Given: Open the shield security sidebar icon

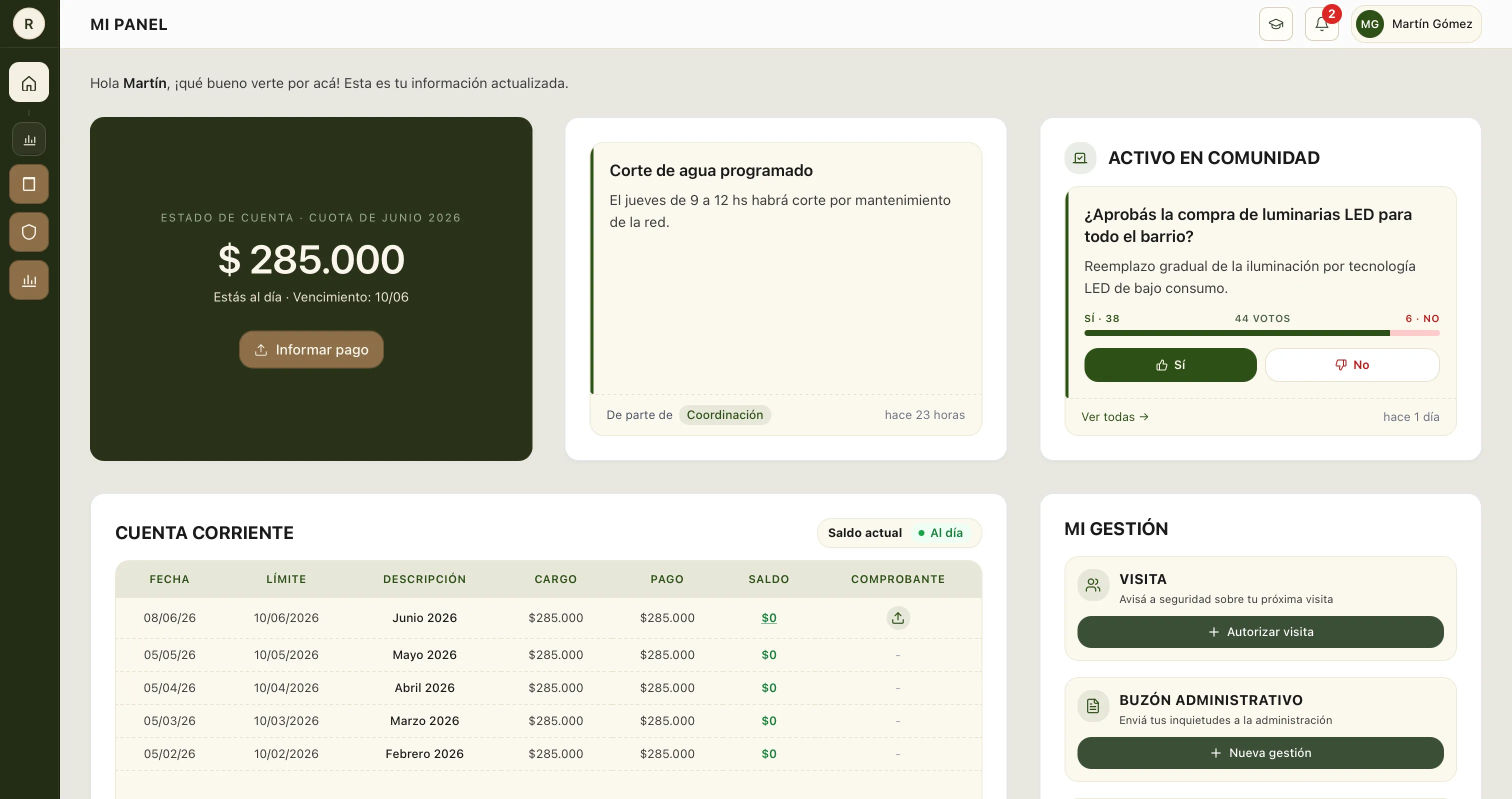Looking at the screenshot, I should (29, 232).
